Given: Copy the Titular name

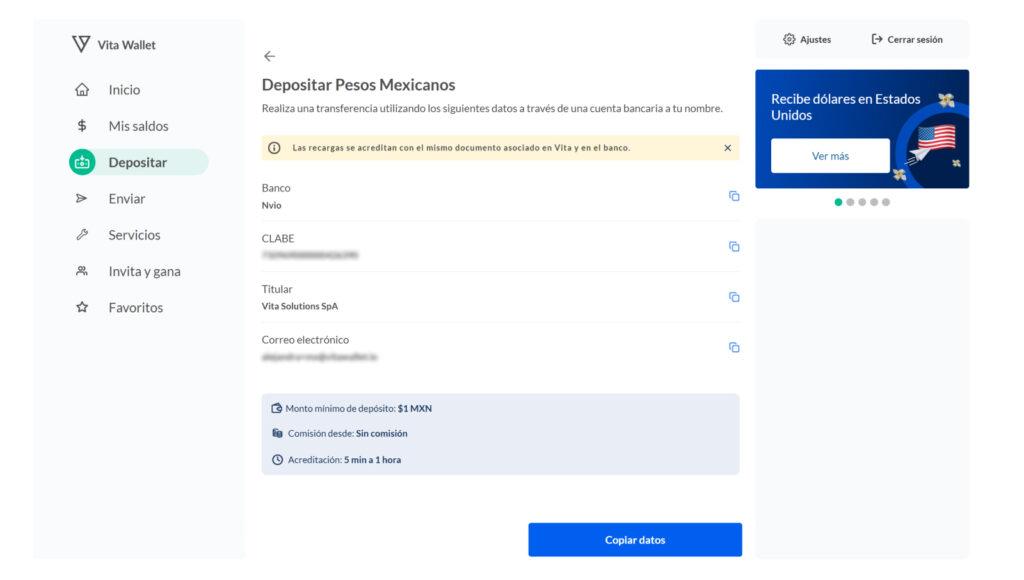Looking at the screenshot, I should [x=734, y=297].
